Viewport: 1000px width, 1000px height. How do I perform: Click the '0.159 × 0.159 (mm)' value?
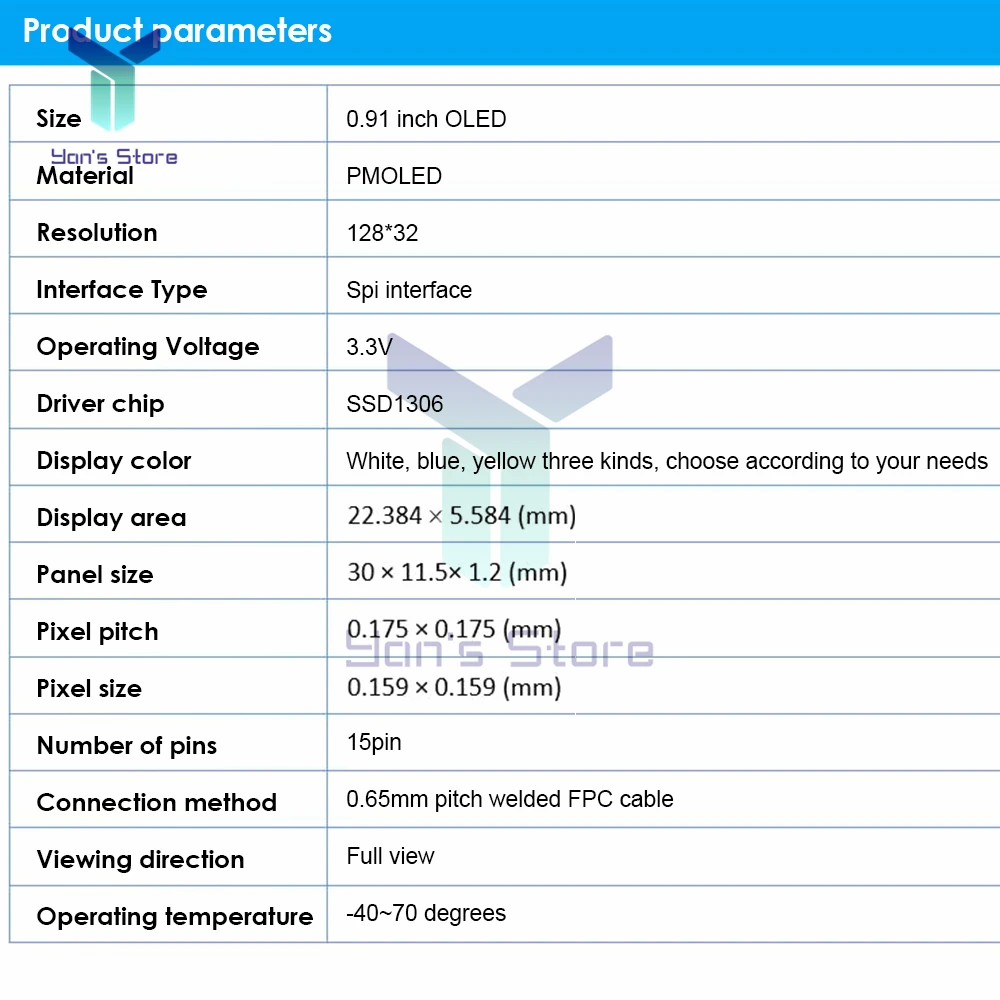454,688
